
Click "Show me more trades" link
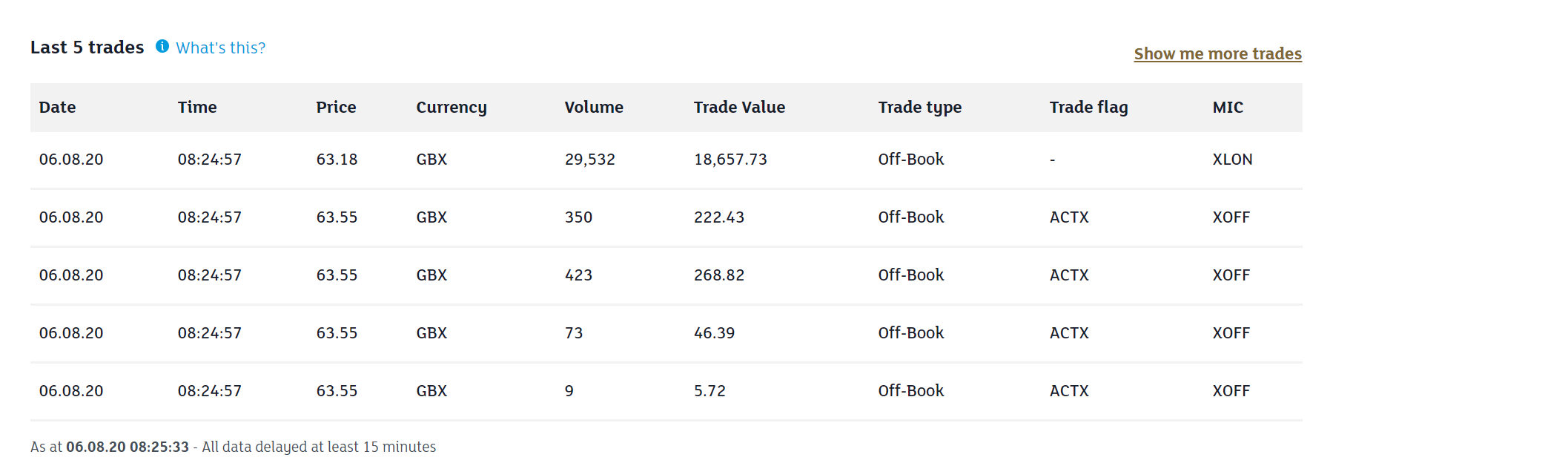tap(1217, 53)
